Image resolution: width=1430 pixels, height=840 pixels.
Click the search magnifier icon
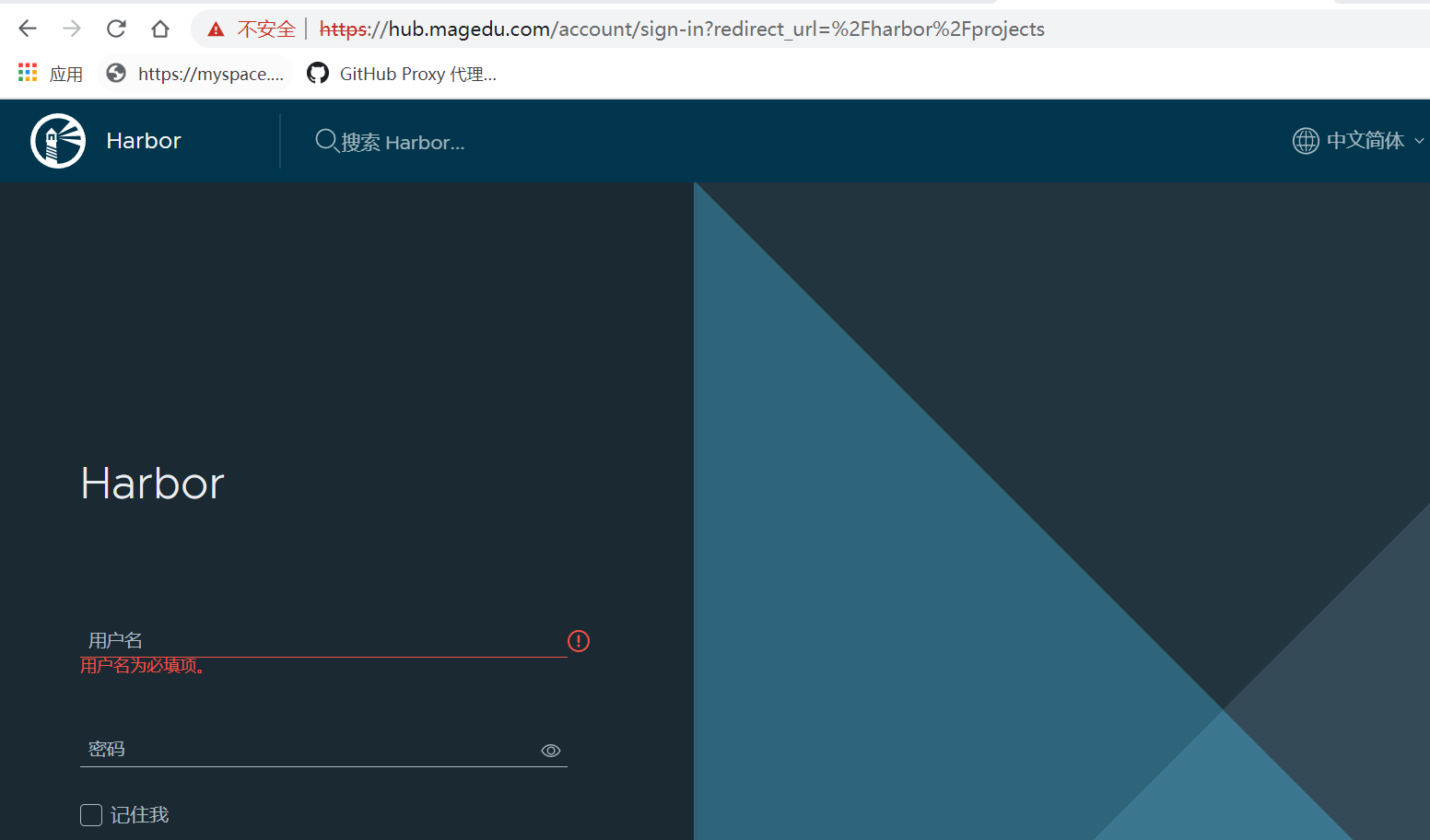coord(327,141)
